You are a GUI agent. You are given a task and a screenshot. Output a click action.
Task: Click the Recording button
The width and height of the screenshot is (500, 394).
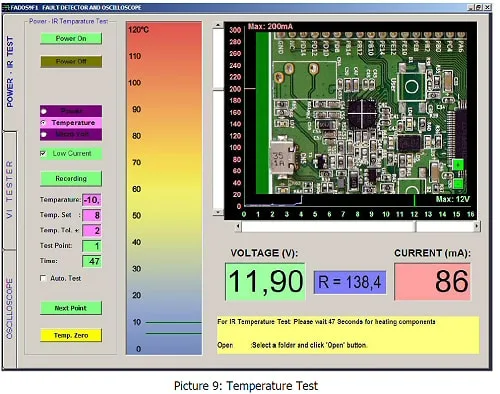pyautogui.click(x=71, y=179)
